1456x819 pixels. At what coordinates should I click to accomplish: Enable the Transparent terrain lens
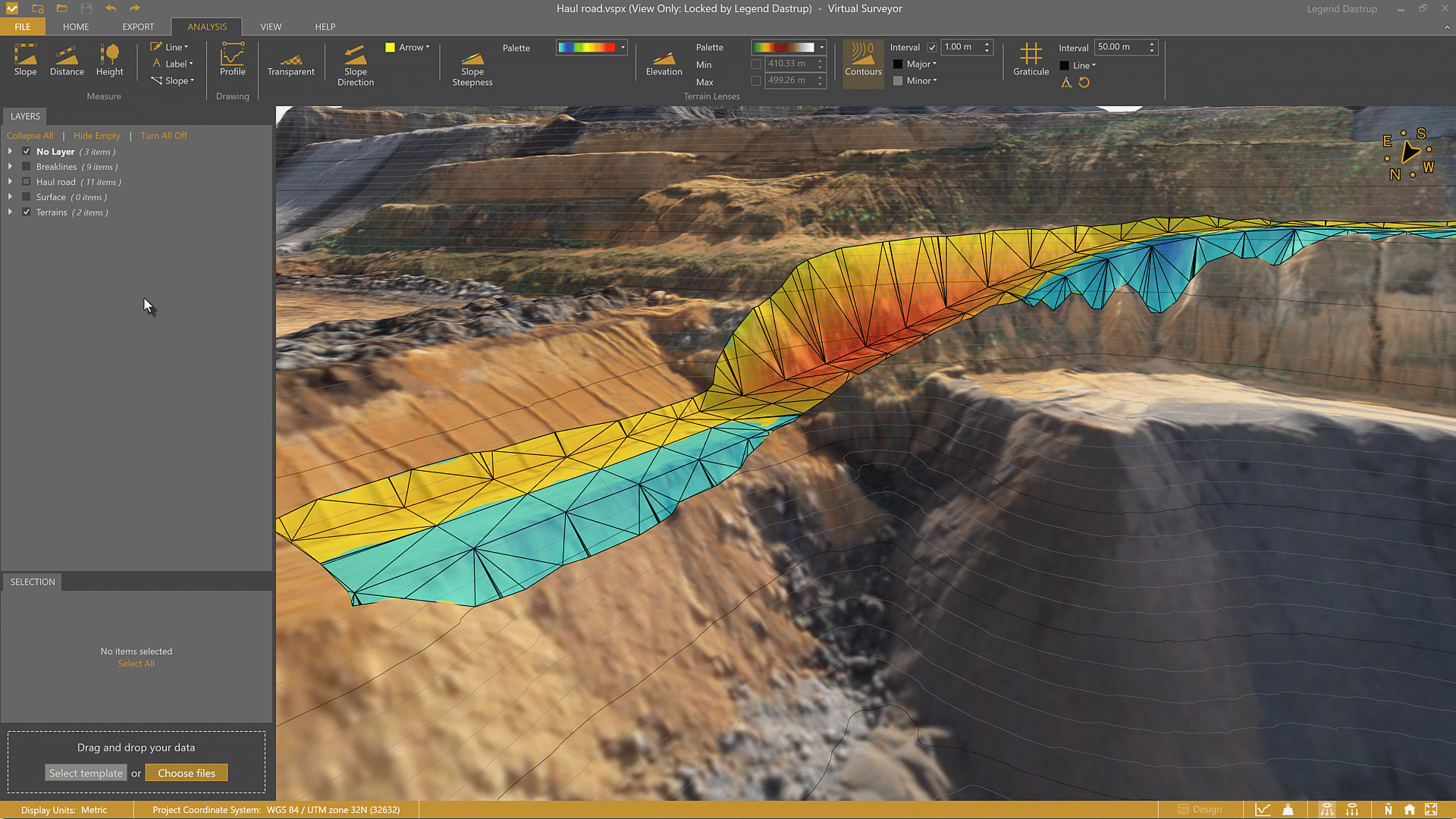click(290, 63)
